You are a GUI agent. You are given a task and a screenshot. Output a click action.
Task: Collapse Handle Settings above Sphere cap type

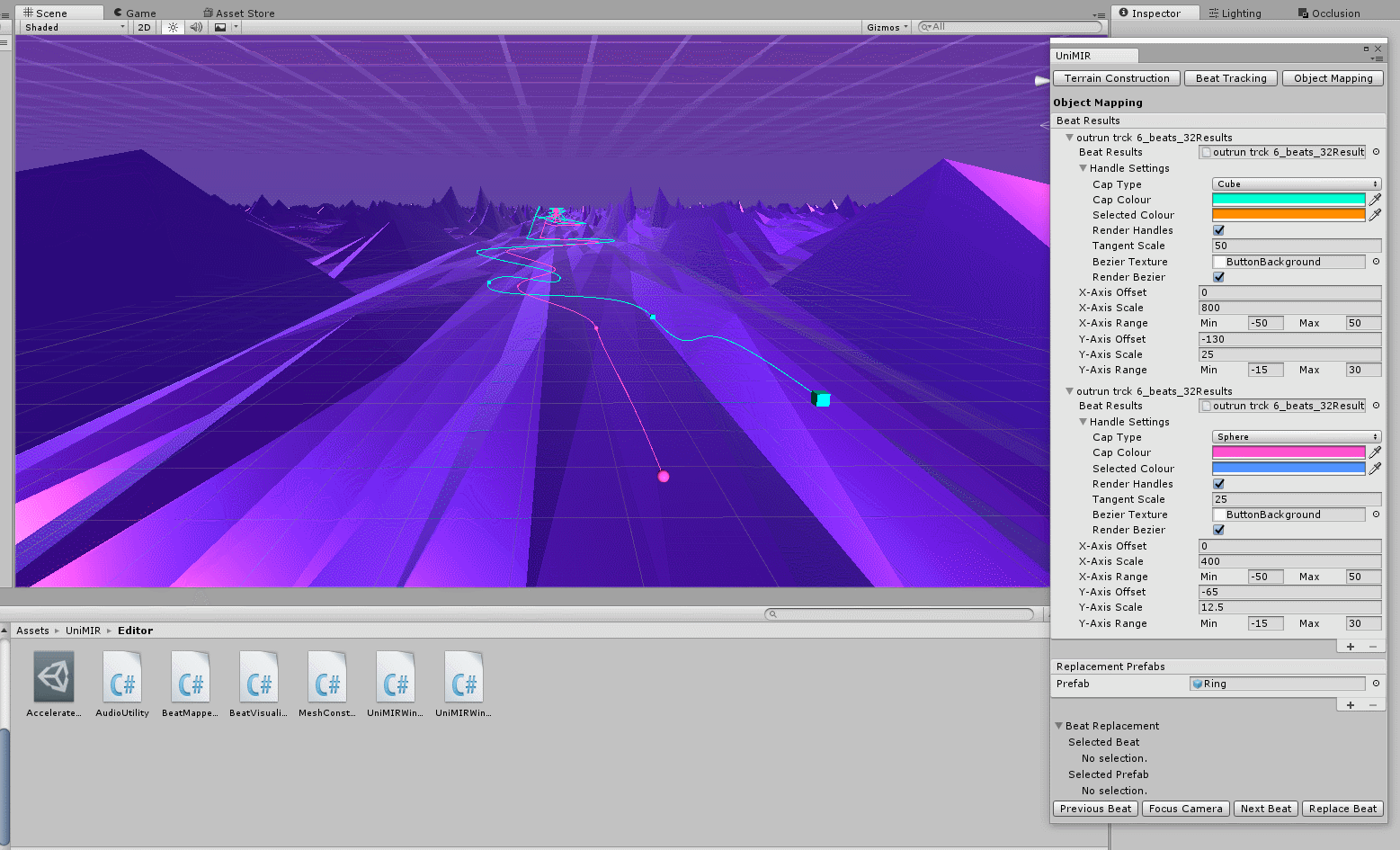(x=1083, y=422)
